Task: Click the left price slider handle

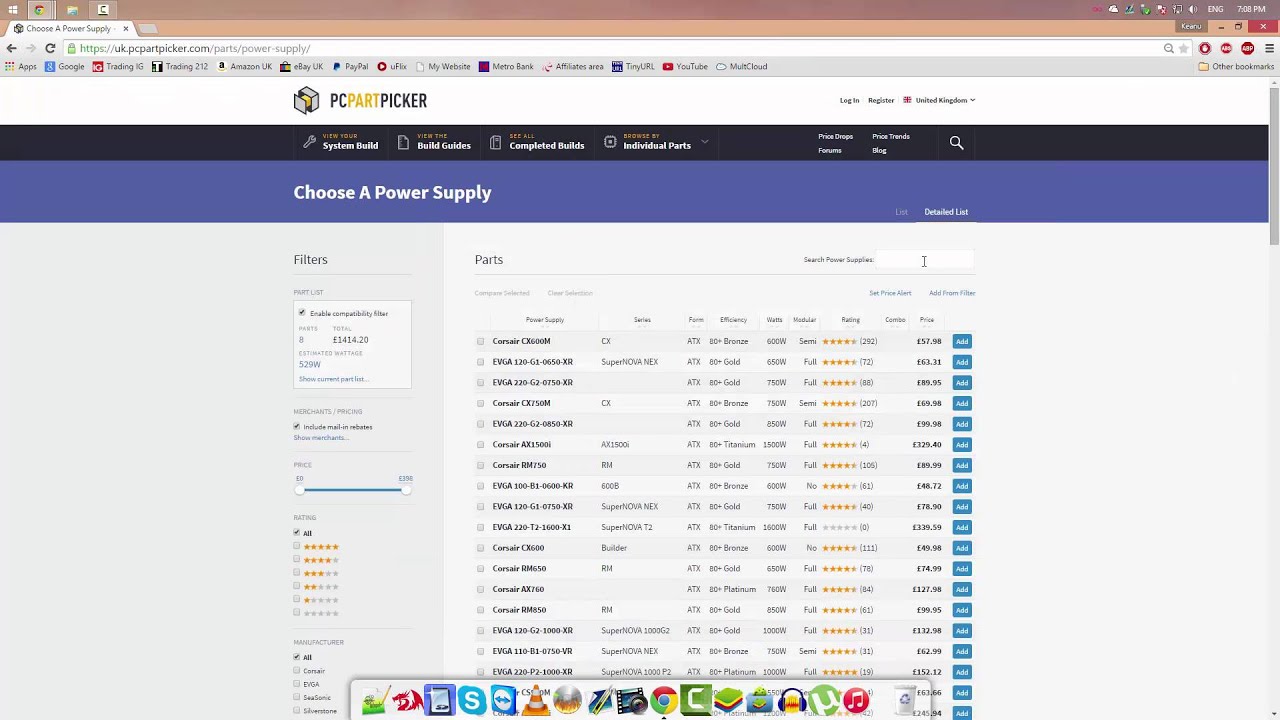Action: pos(300,490)
